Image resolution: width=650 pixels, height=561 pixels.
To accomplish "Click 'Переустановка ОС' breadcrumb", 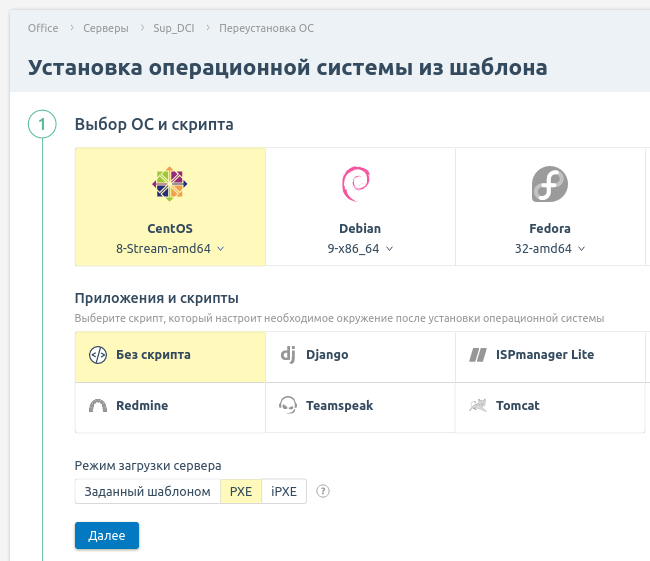I will coord(267,28).
